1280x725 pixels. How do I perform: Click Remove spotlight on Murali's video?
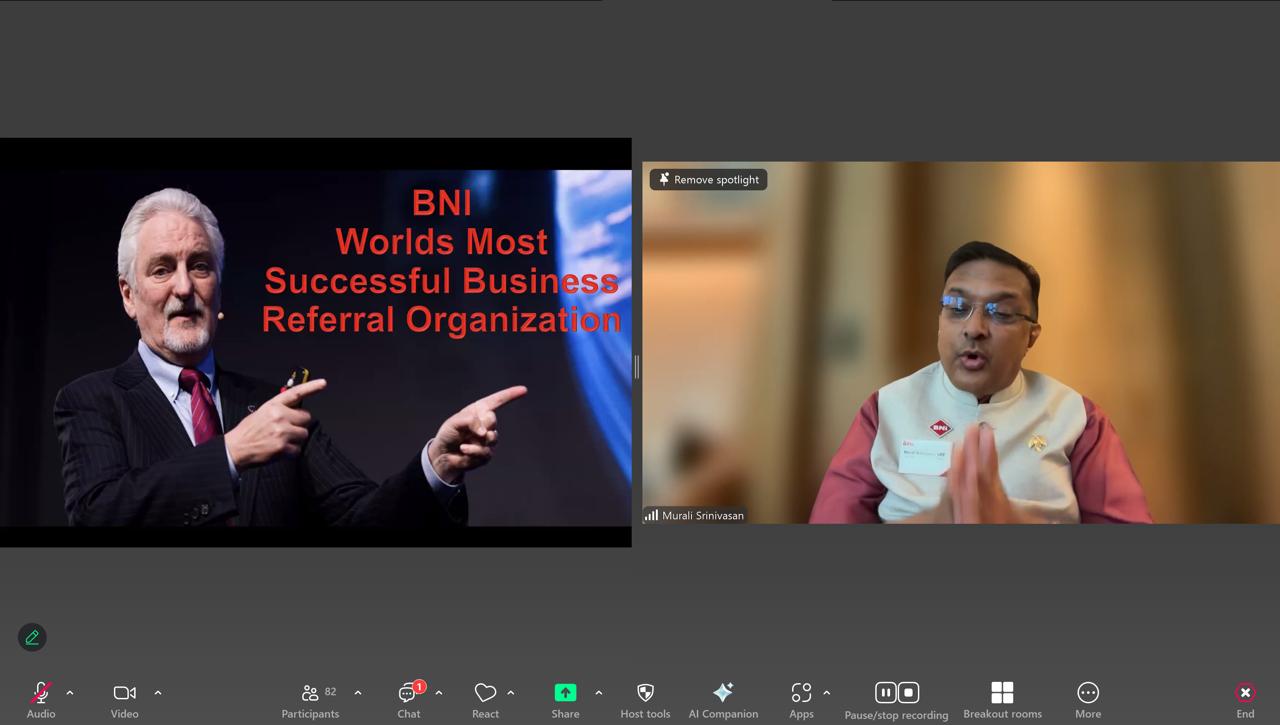(x=709, y=180)
